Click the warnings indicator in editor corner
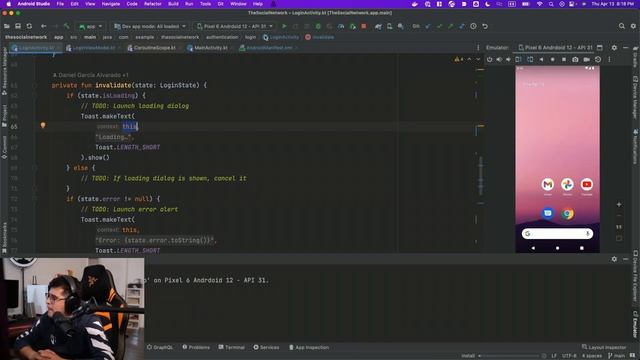This screenshot has width=640, height=360. [x=459, y=59]
